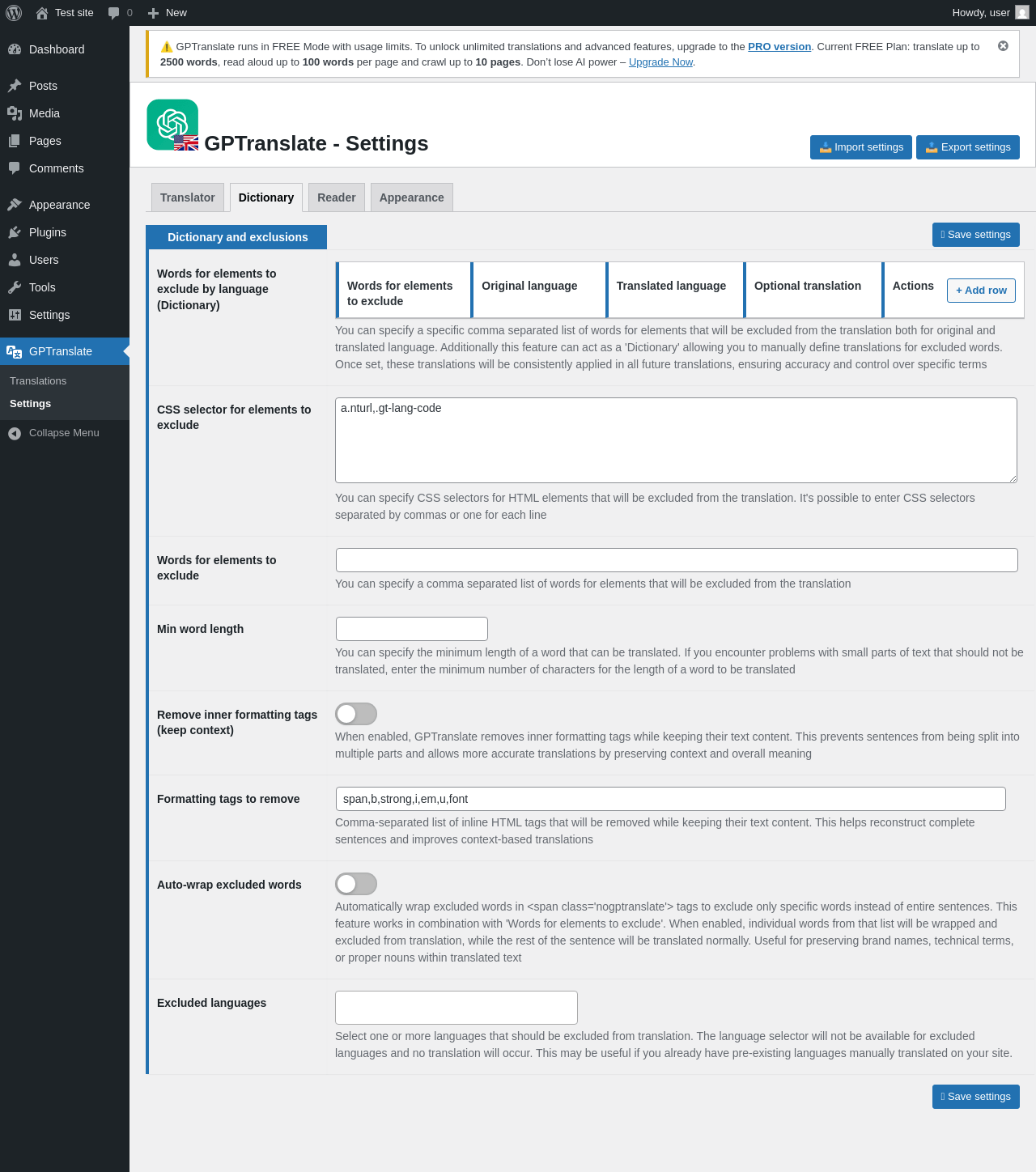1036x1172 pixels.
Task: Switch to the Translator tab
Action: [188, 197]
